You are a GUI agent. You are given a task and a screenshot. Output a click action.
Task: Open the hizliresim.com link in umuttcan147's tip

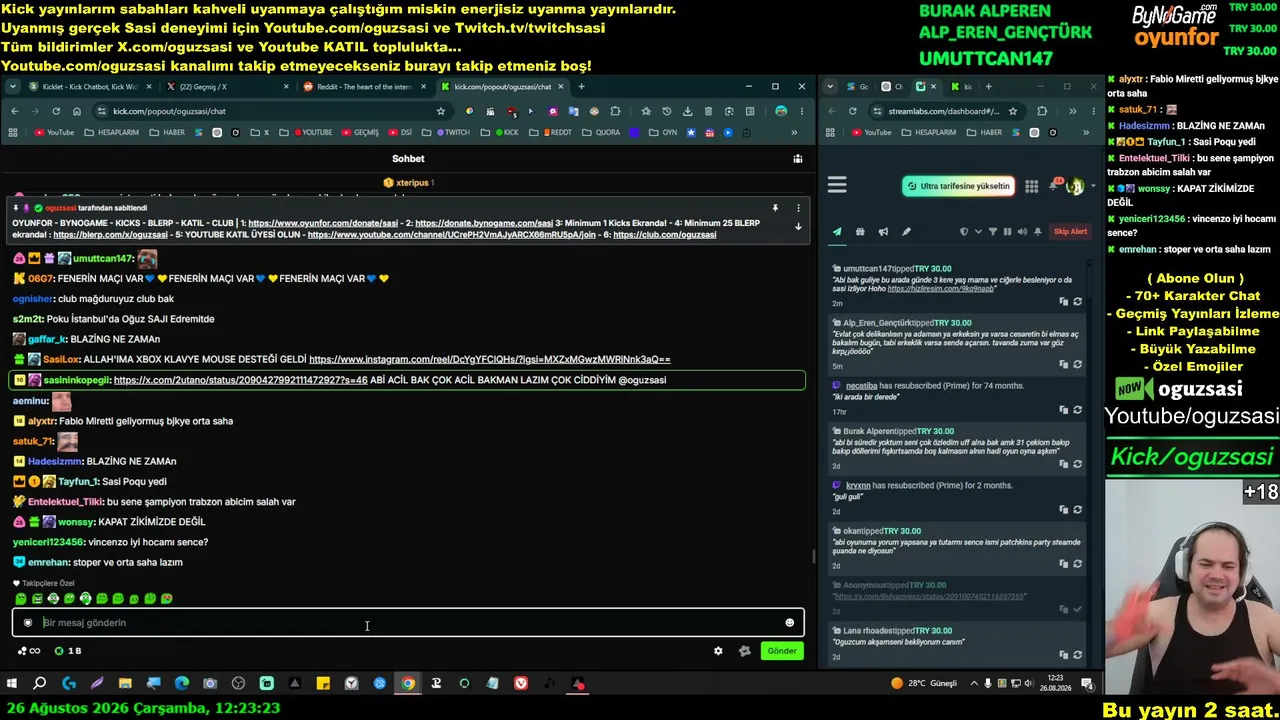[x=940, y=288]
